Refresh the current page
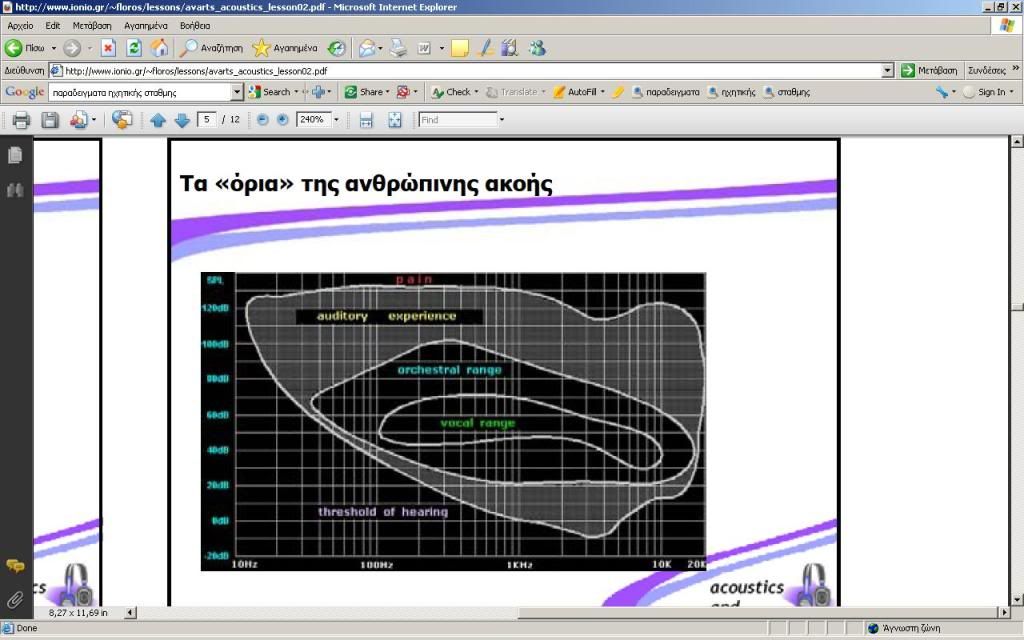The width and height of the screenshot is (1024, 640). pos(134,48)
